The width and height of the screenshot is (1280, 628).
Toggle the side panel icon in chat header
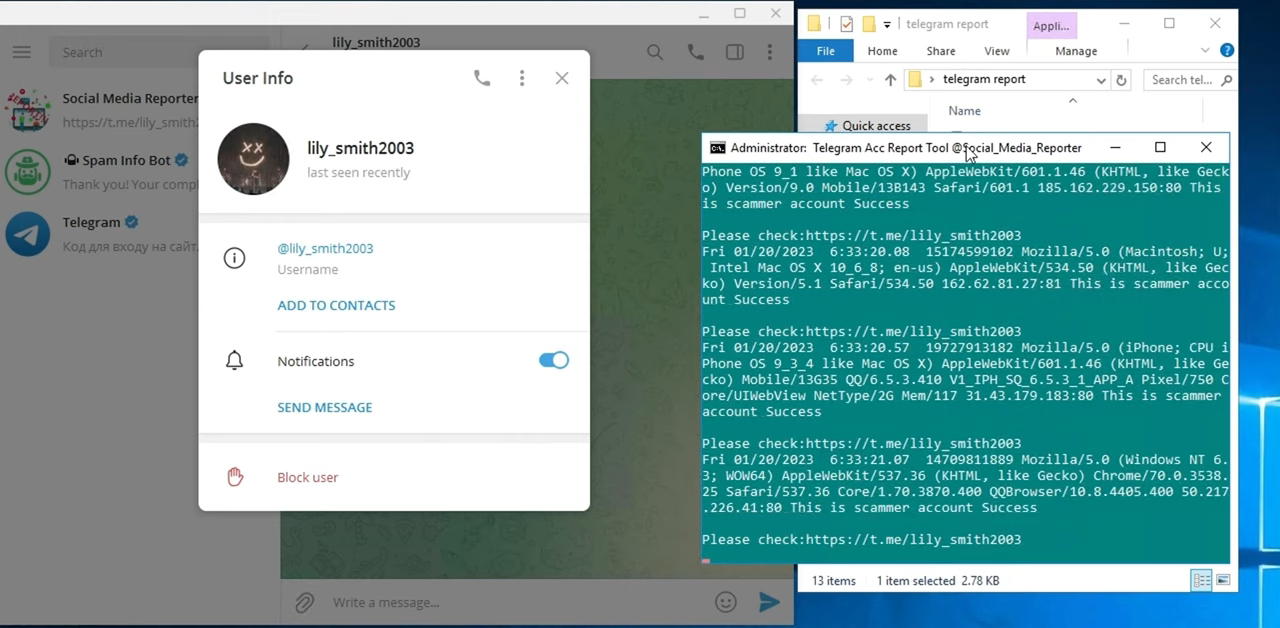735,52
